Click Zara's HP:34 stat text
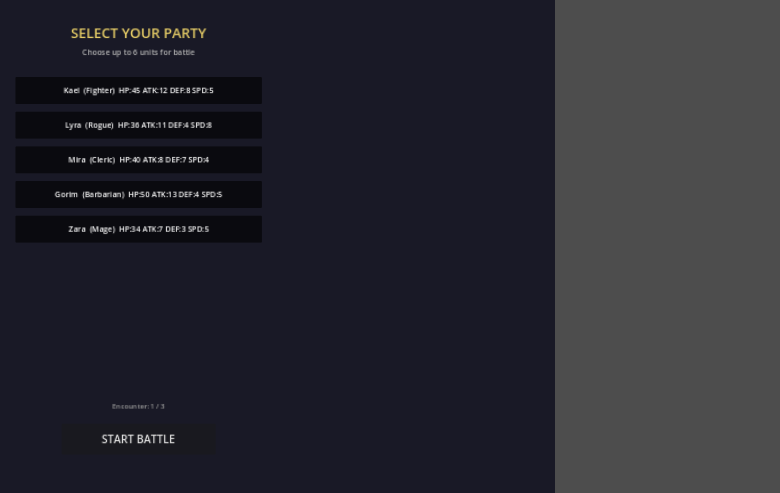 click(130, 229)
